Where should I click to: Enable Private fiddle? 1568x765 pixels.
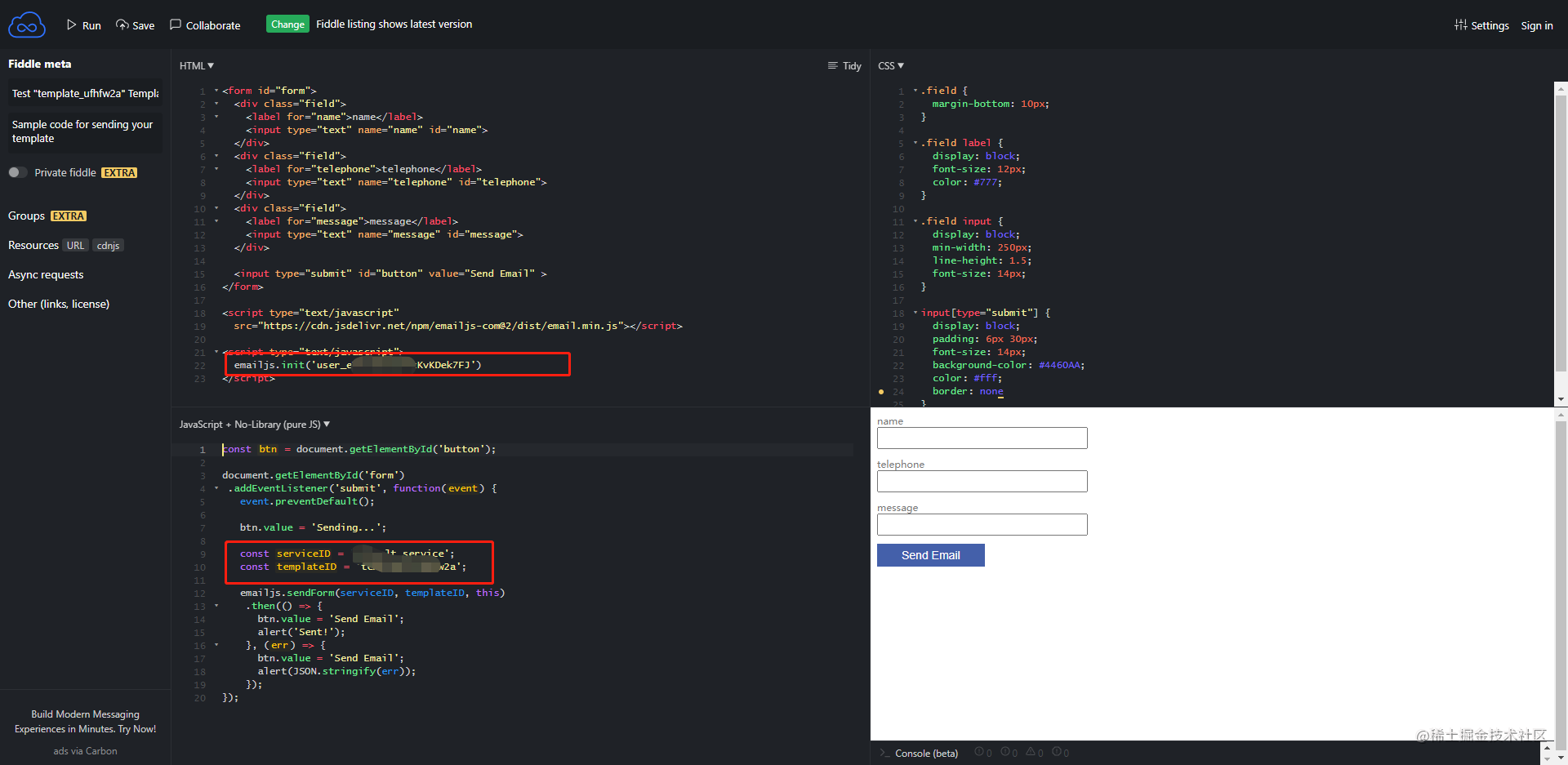pyautogui.click(x=16, y=172)
